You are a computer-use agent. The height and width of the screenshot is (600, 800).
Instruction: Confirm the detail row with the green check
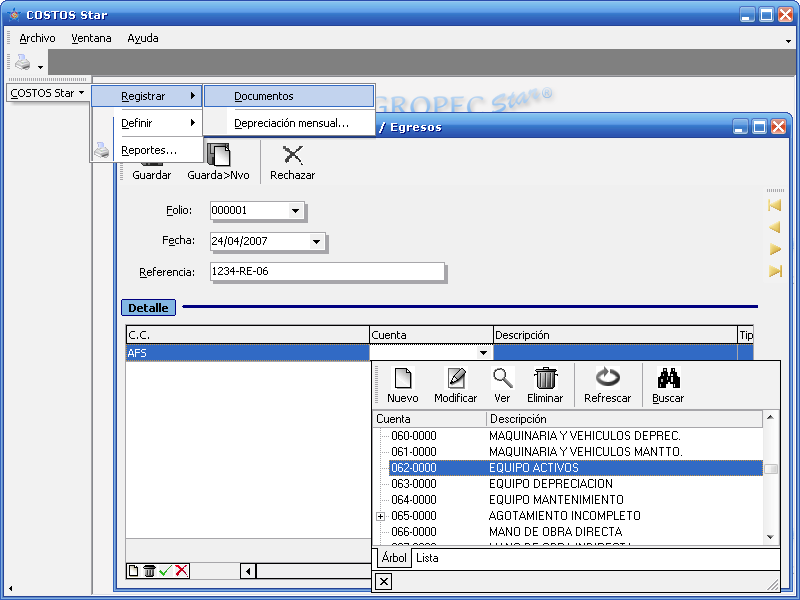(x=165, y=571)
